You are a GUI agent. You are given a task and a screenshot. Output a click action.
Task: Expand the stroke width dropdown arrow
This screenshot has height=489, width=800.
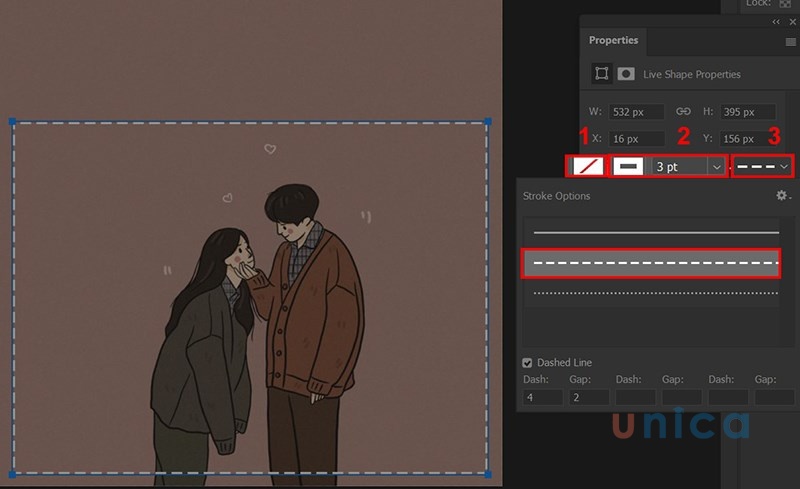[x=716, y=167]
